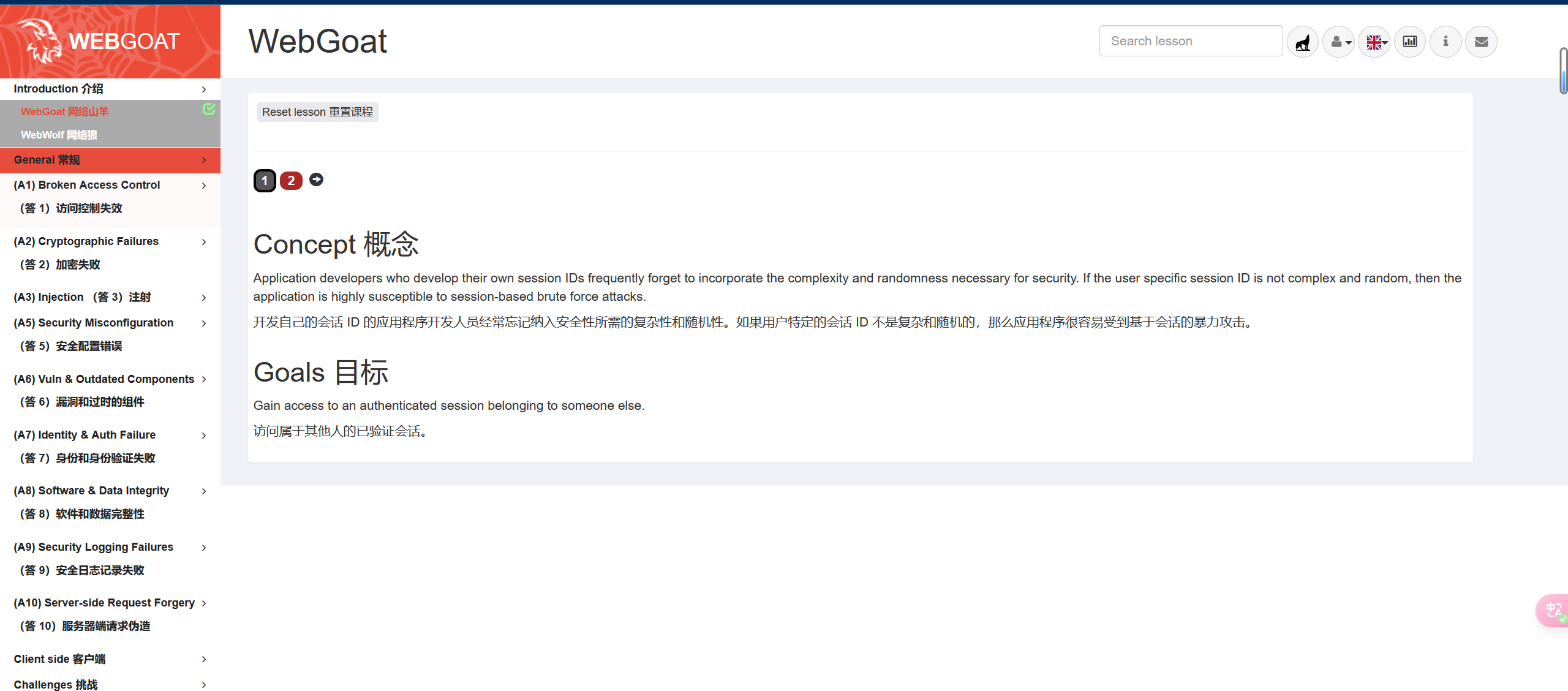Open the WebGoat 网络山羊 lesson link
The image size is (1568, 691).
pos(64,111)
